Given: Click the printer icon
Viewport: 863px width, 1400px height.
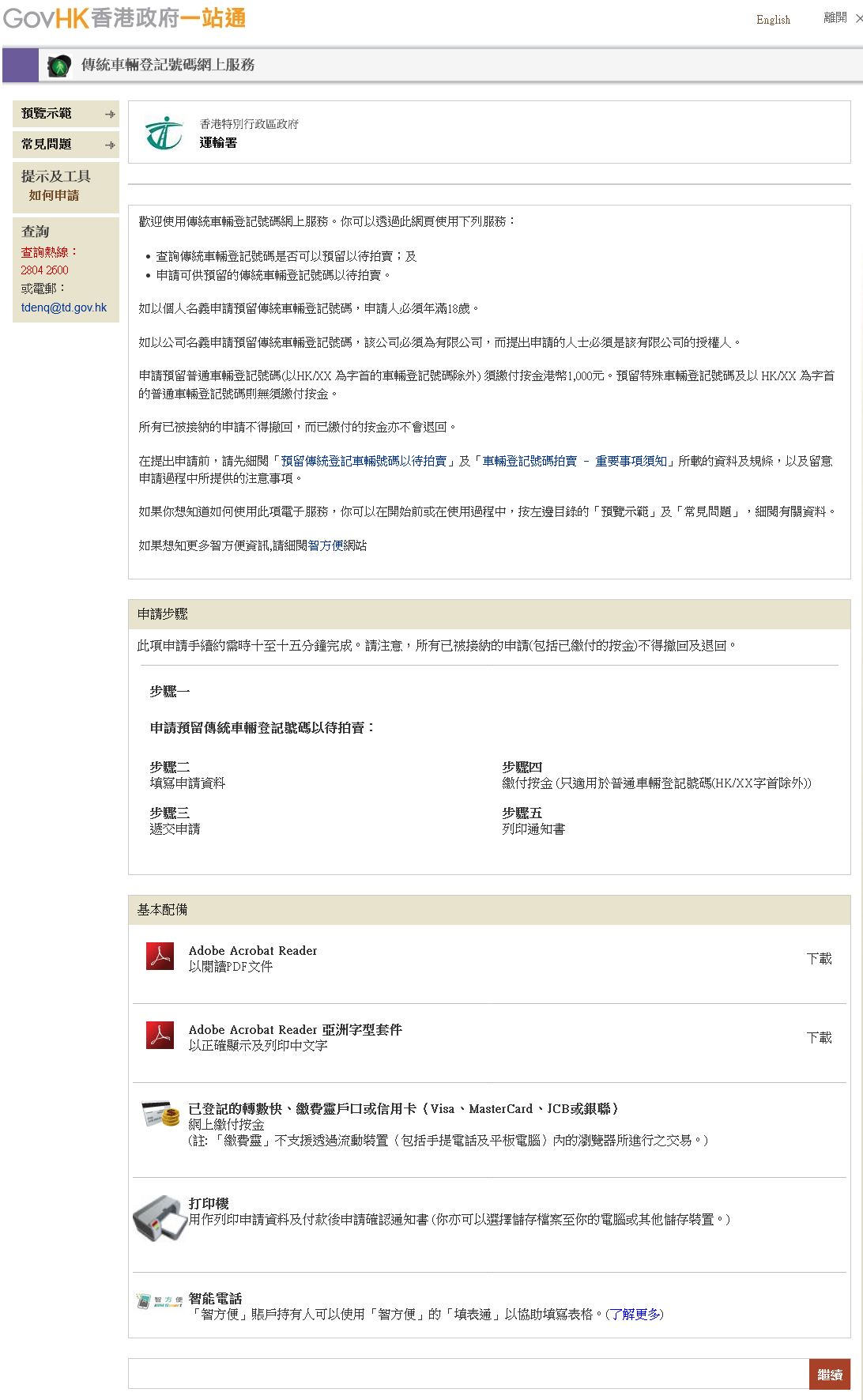Looking at the screenshot, I should coord(159,1217).
